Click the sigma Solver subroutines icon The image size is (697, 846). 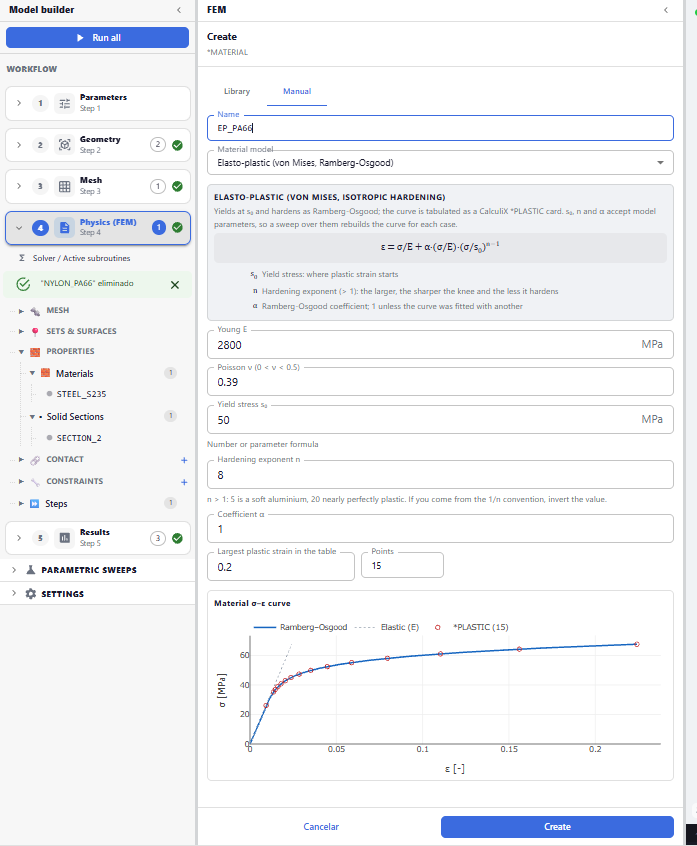click(22, 258)
